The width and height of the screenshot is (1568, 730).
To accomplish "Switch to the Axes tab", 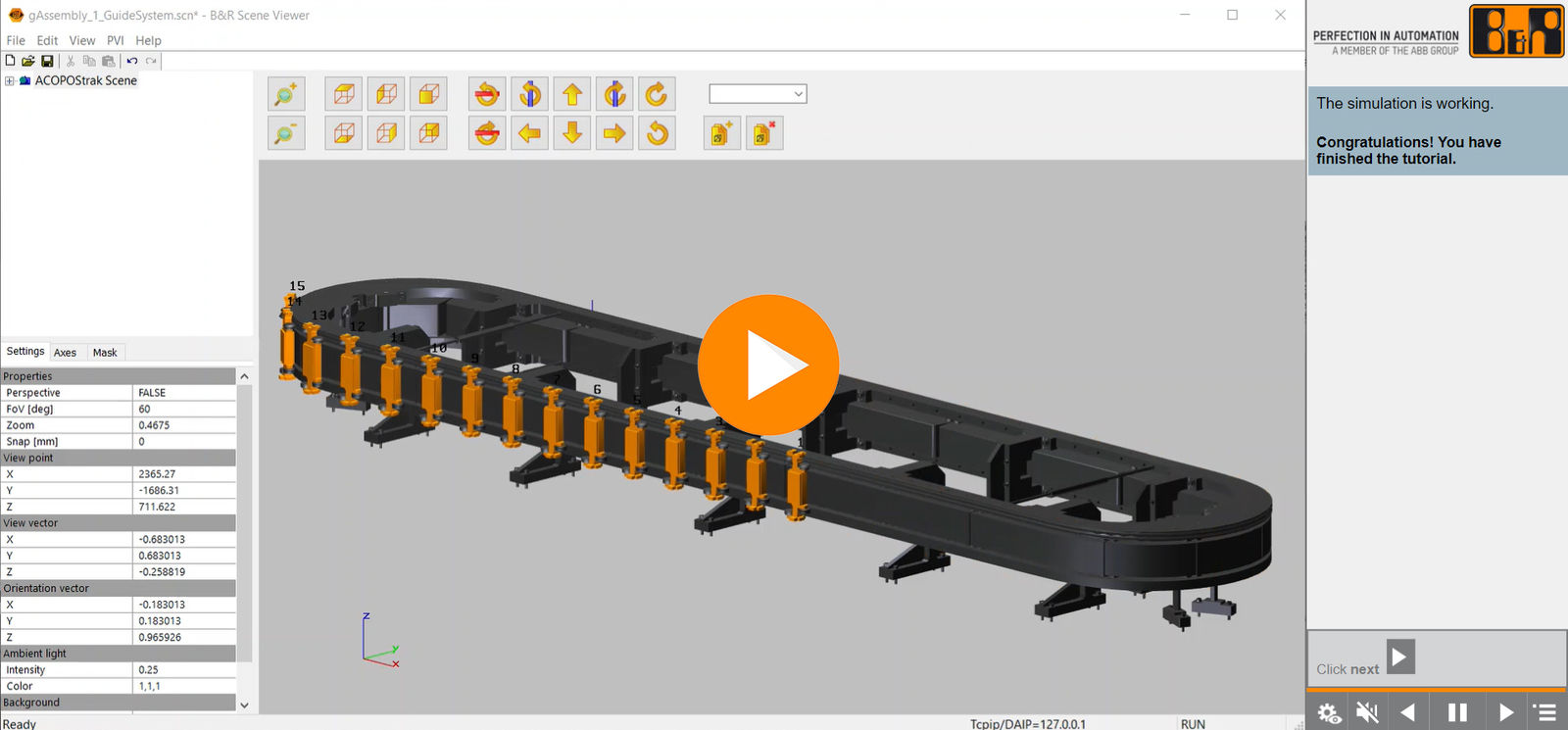I will (x=65, y=353).
